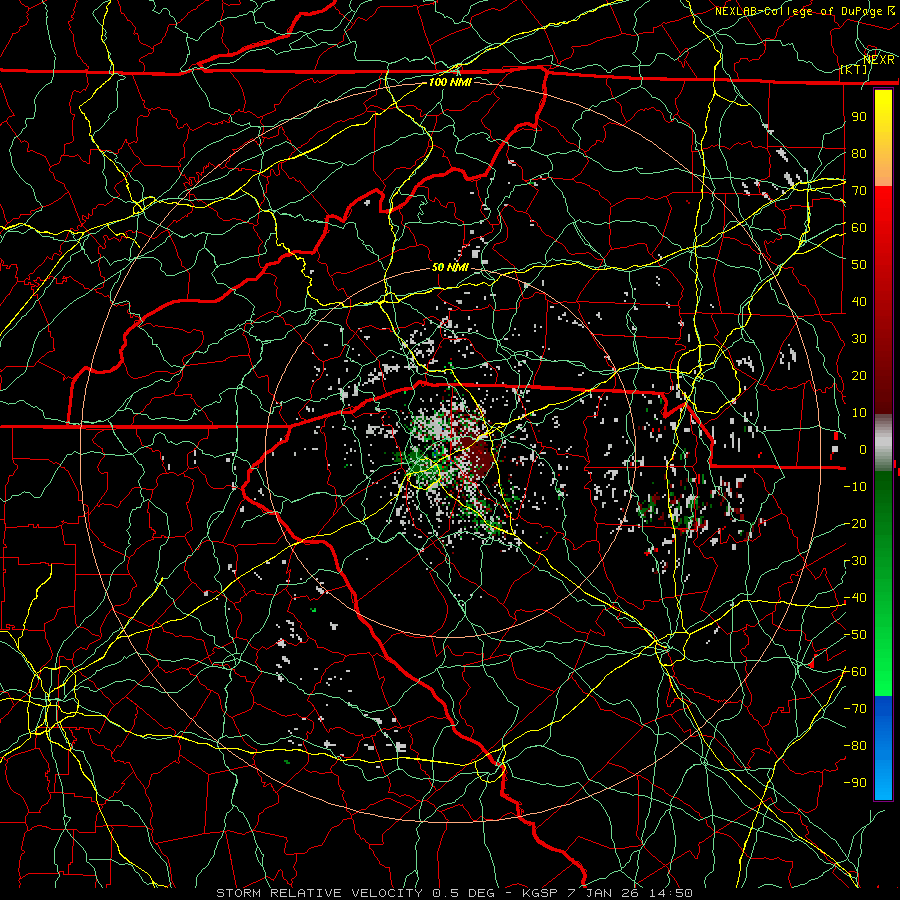Select the -30 value on velocity scale
The width and height of the screenshot is (900, 900).
pyautogui.click(x=855, y=561)
